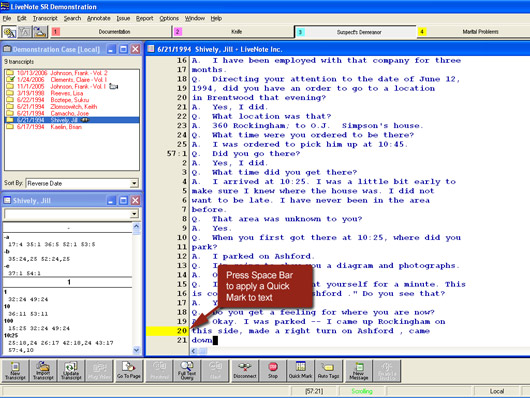Viewport: 530px width, 398px height.
Task: Click the Stop toolbar button
Action: coord(273,371)
